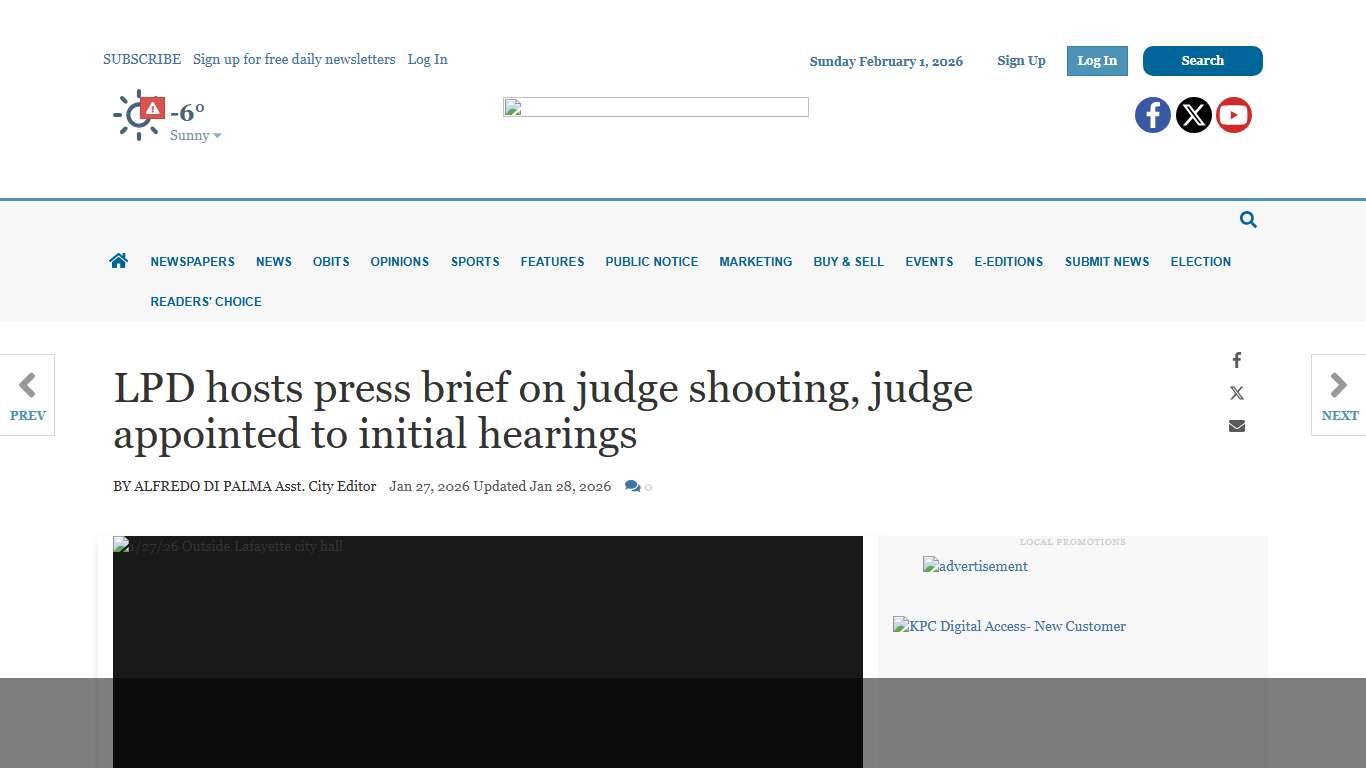Open the Sign Up link
Screen dimensions: 1366x768
pyautogui.click(x=1021, y=60)
